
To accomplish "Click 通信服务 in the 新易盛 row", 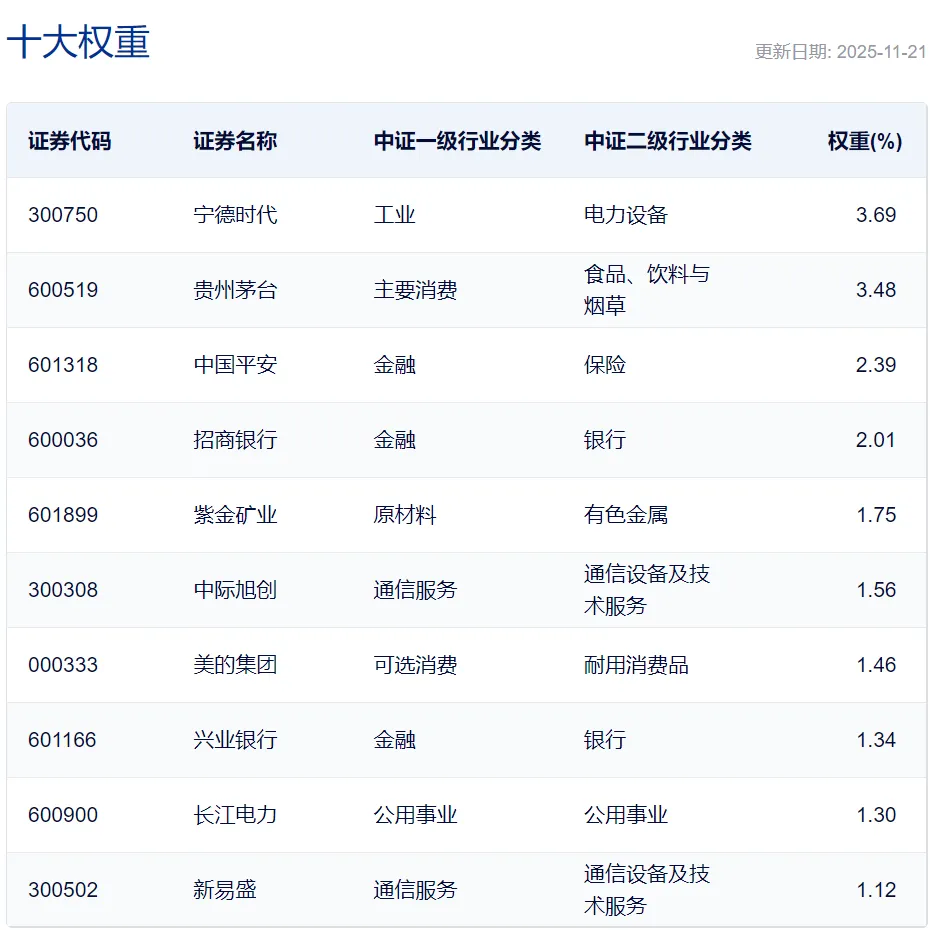I will [x=415, y=890].
